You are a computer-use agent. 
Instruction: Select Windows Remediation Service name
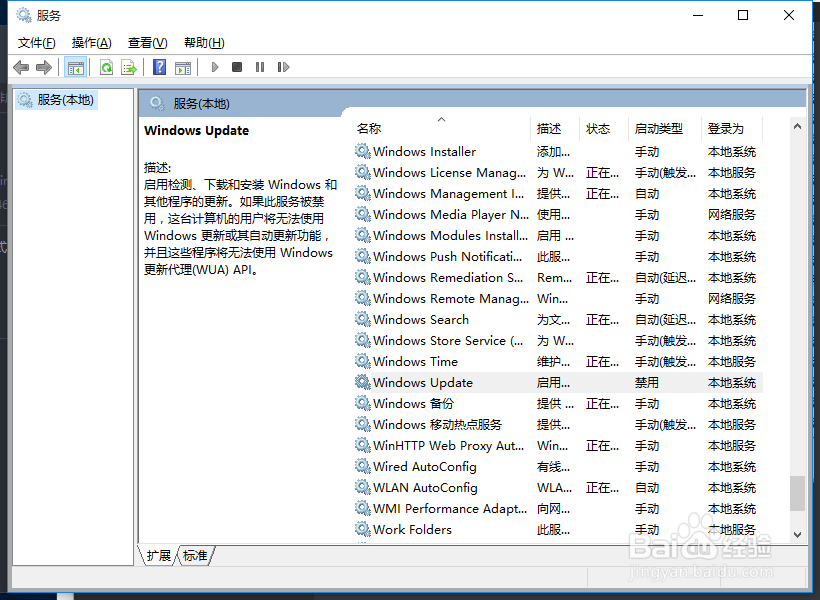[x=448, y=277]
